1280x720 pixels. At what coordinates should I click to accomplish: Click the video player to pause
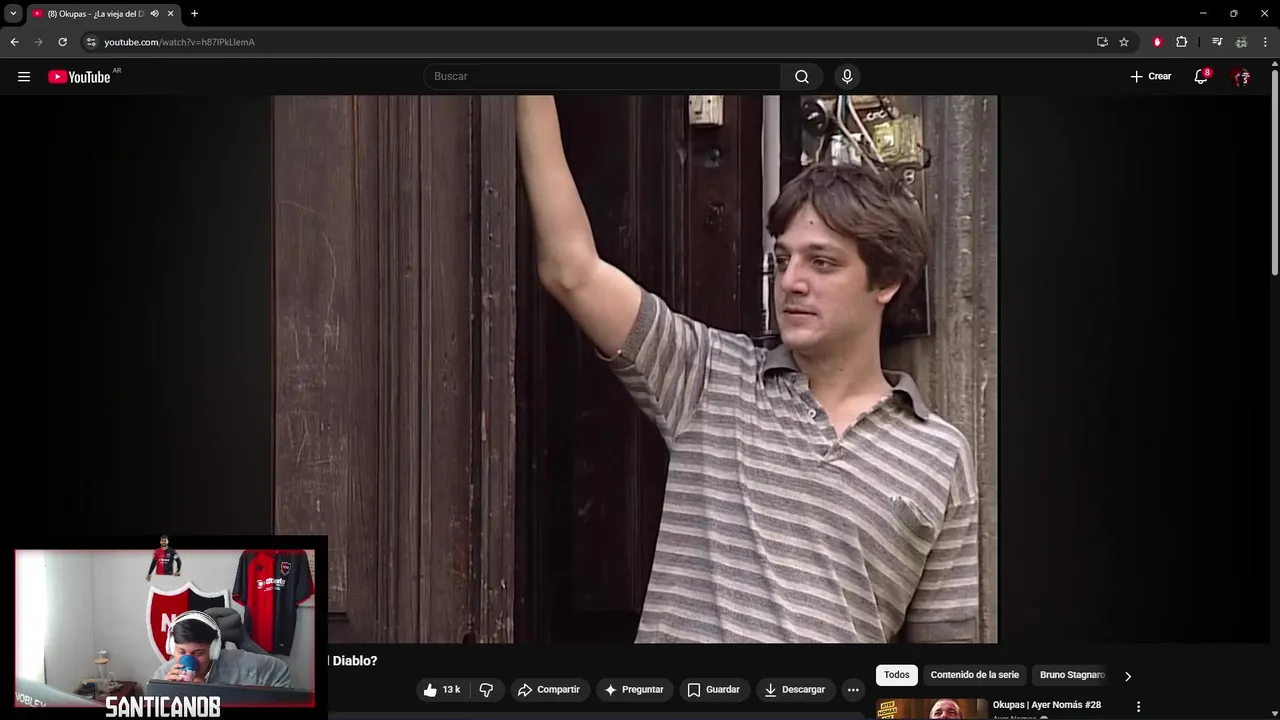tap(635, 369)
